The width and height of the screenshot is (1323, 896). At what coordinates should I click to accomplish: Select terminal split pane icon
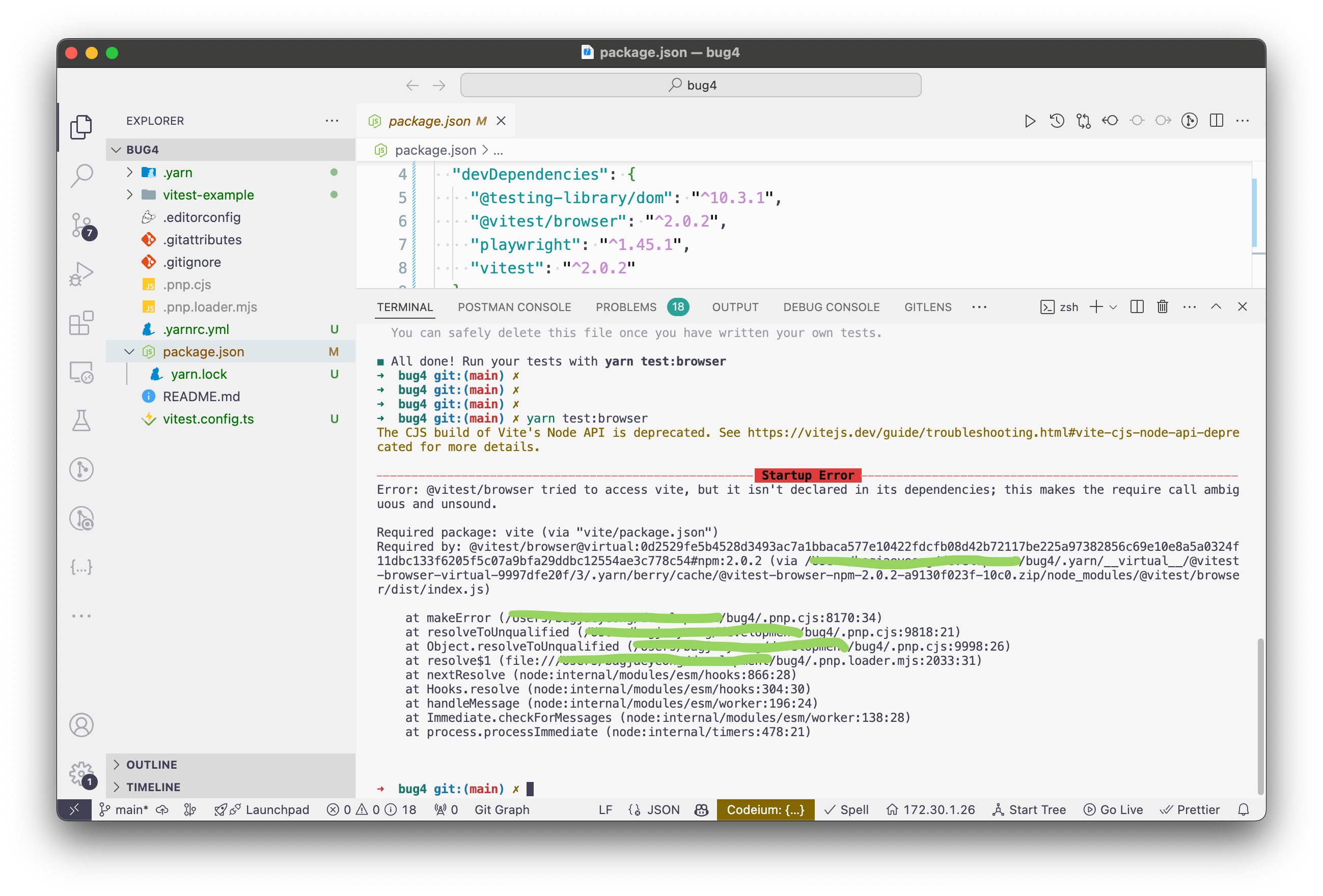(x=1135, y=307)
